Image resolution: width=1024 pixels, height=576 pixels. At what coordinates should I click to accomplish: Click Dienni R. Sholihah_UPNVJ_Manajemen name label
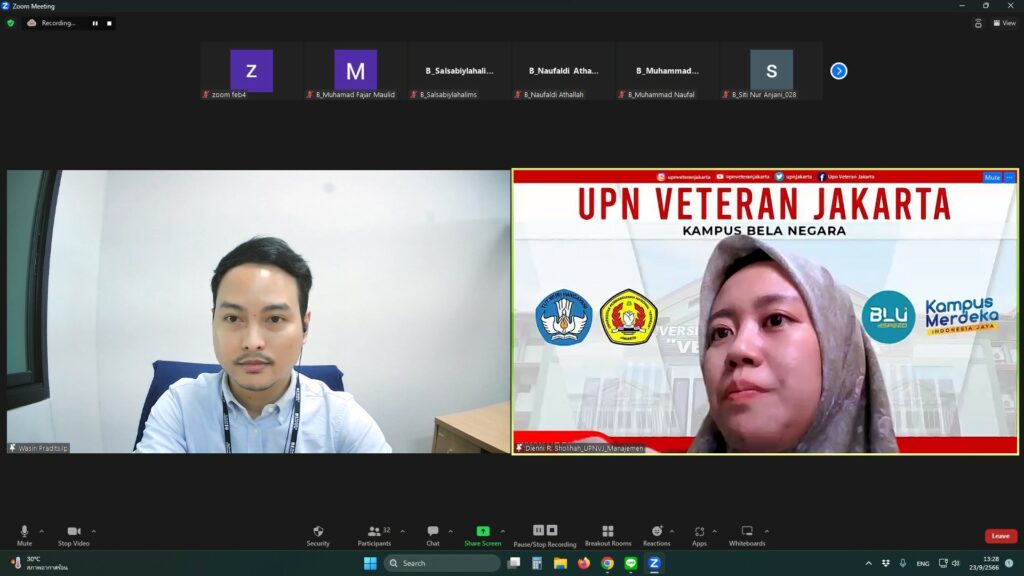pos(579,448)
